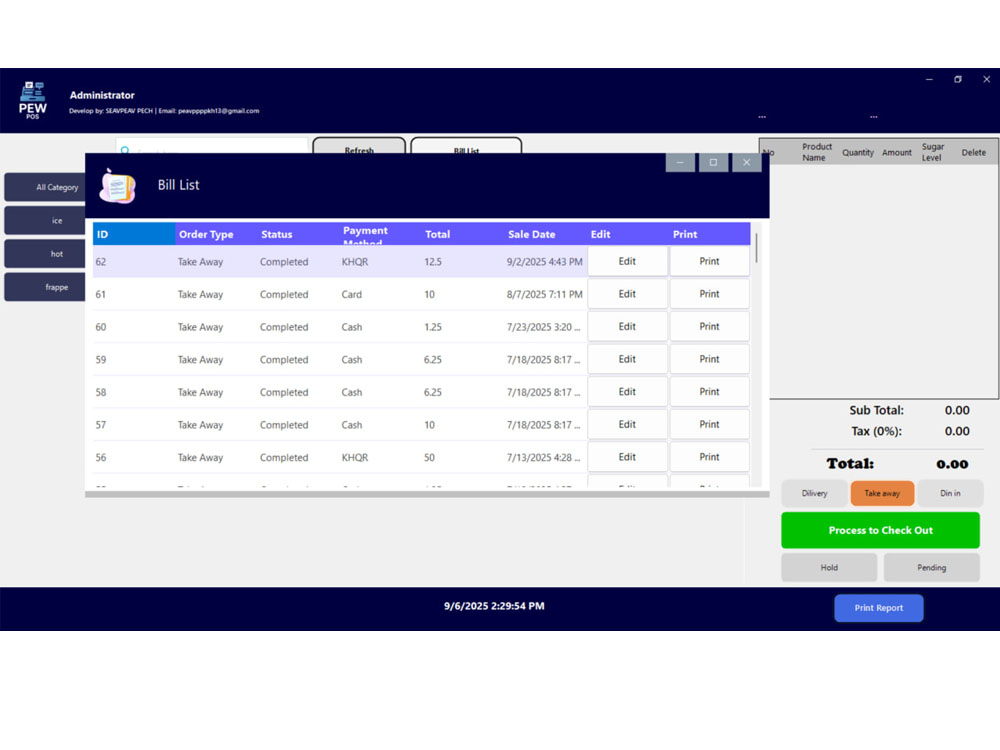Image resolution: width=1000 pixels, height=750 pixels.
Task: Print bill 56
Action: point(709,457)
